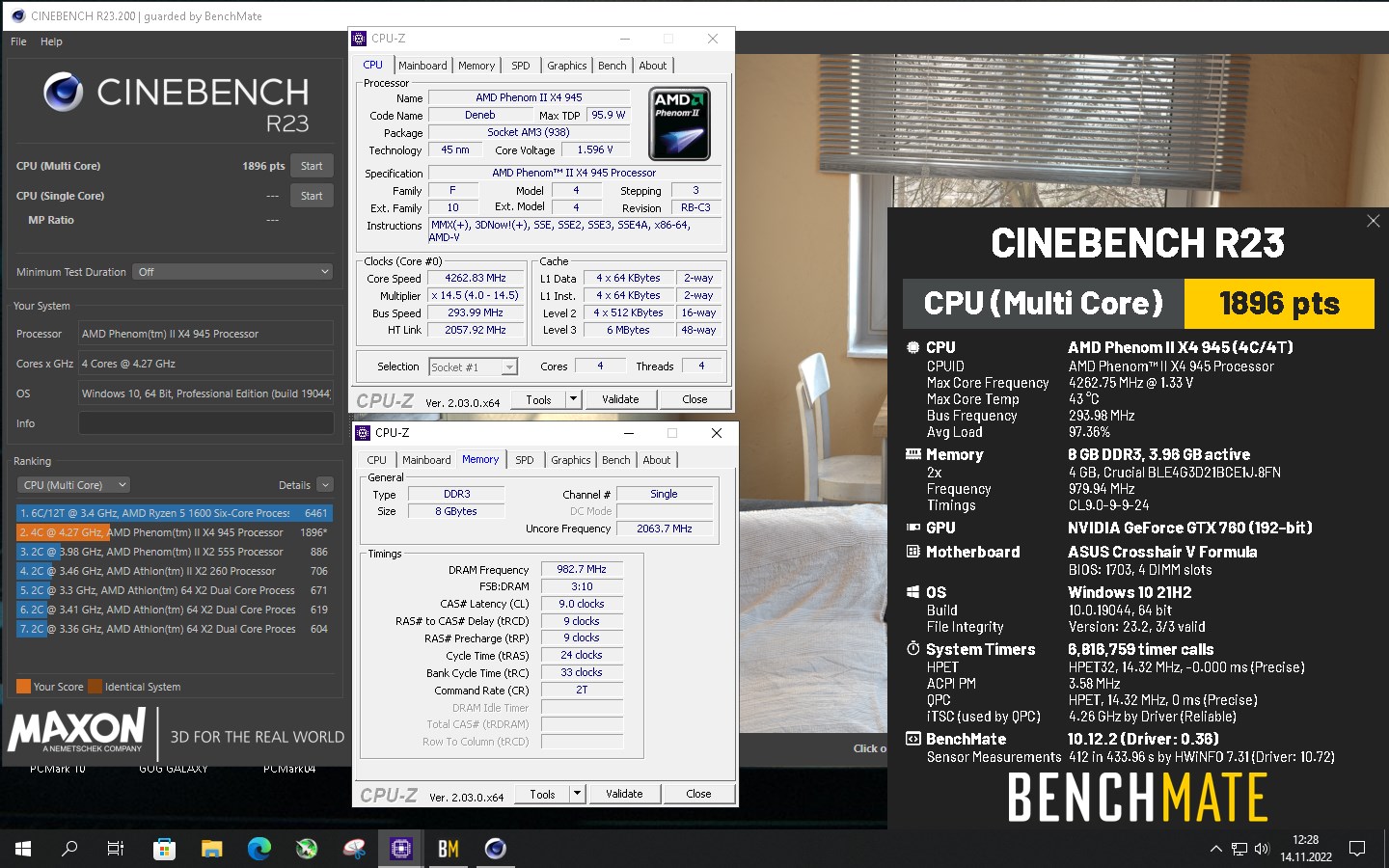Expand ranking Details dropdown arrow
Image resolution: width=1389 pixels, height=868 pixels.
pos(325,485)
